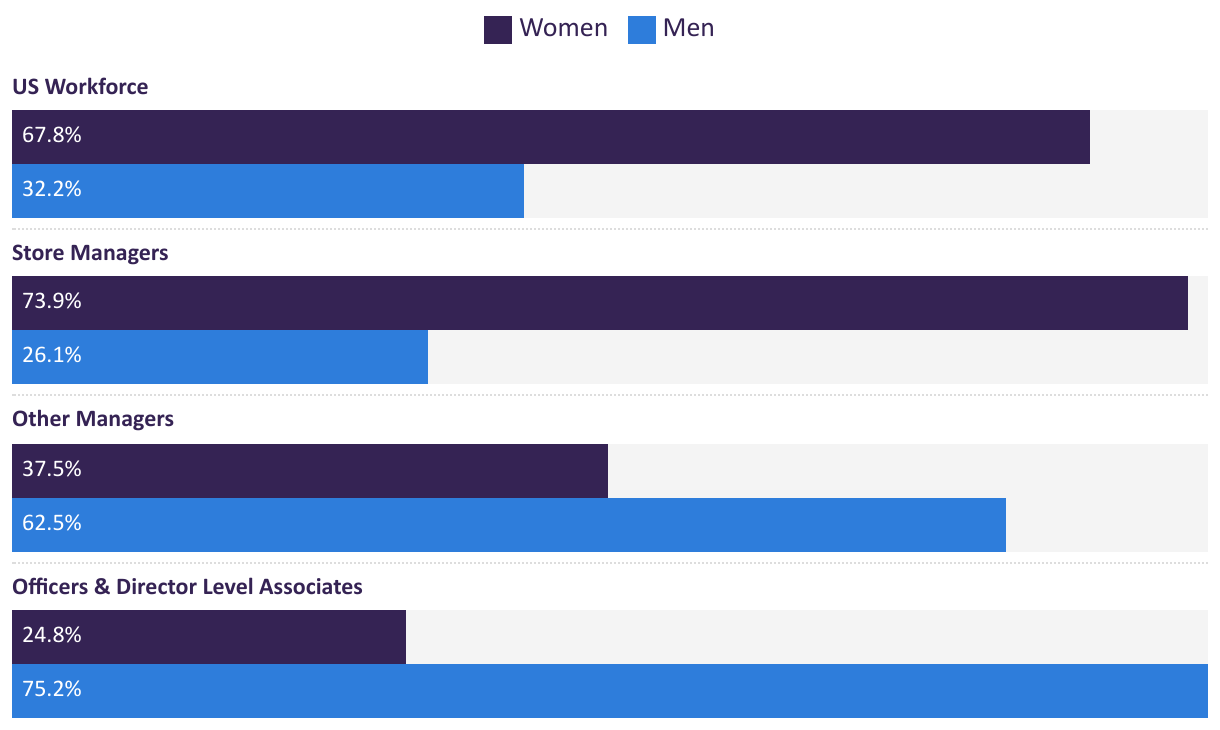This screenshot has width=1220, height=730.
Task: Toggle the Women series legend label
Action: point(563,28)
